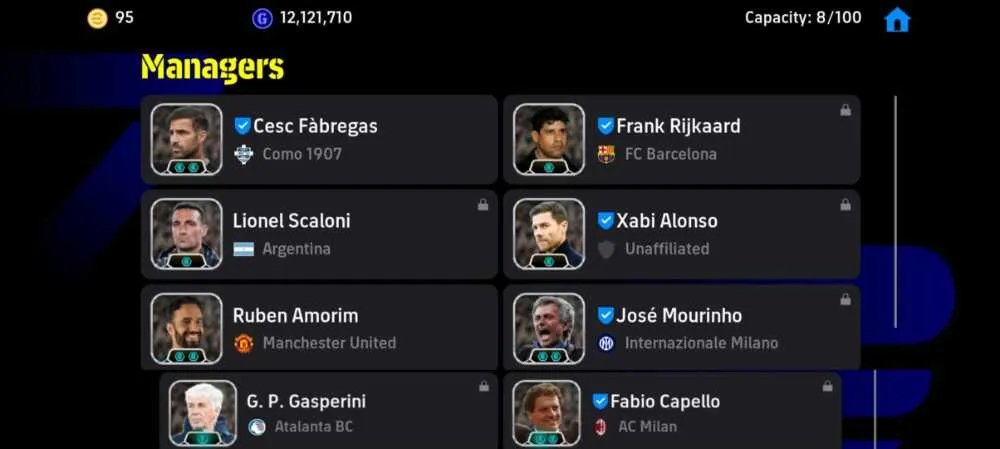Viewport: 1000px width, 449px height.
Task: Open the Lionel Scaloni manager card
Action: pos(319,234)
